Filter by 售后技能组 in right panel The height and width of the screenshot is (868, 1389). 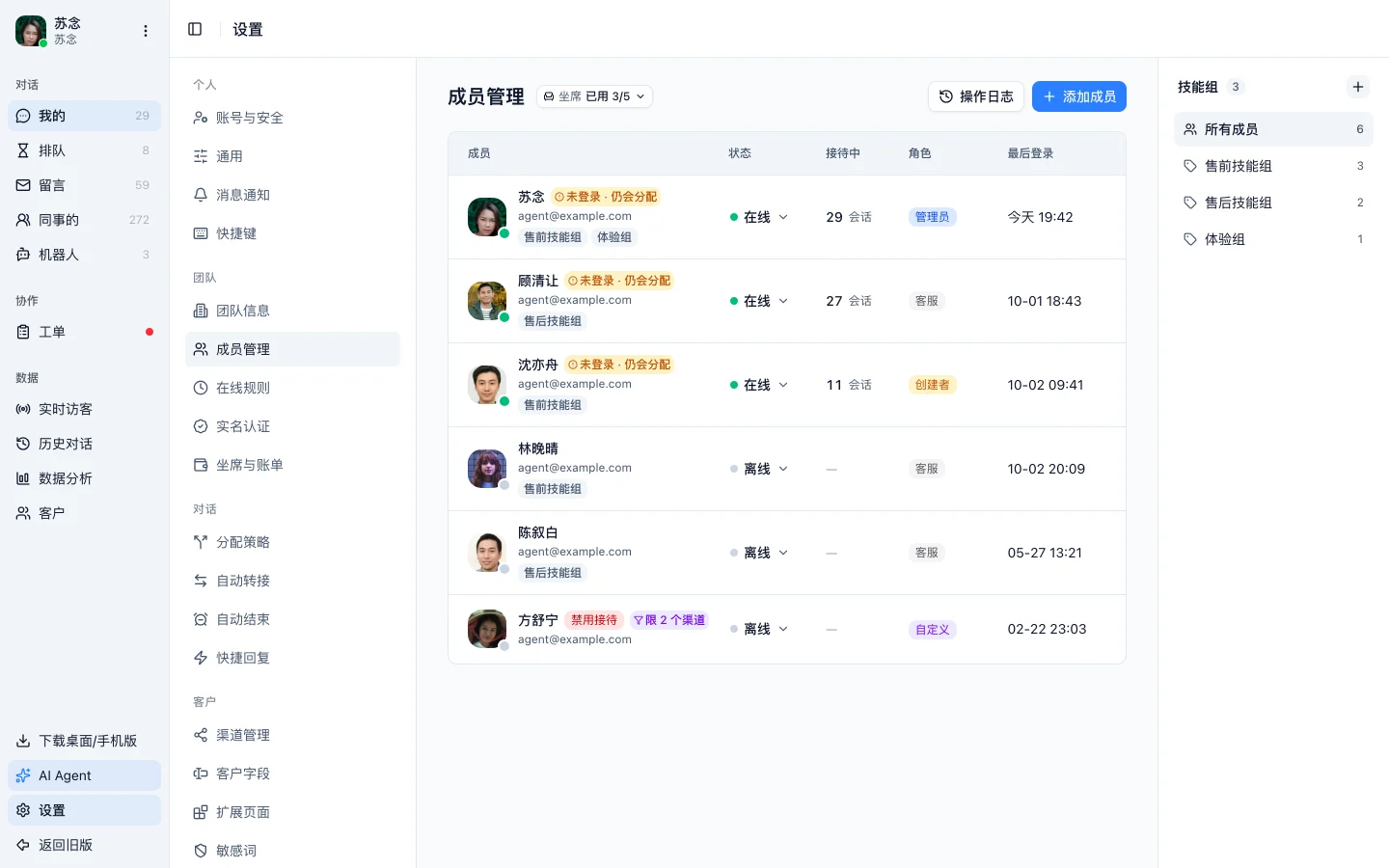(x=1273, y=203)
